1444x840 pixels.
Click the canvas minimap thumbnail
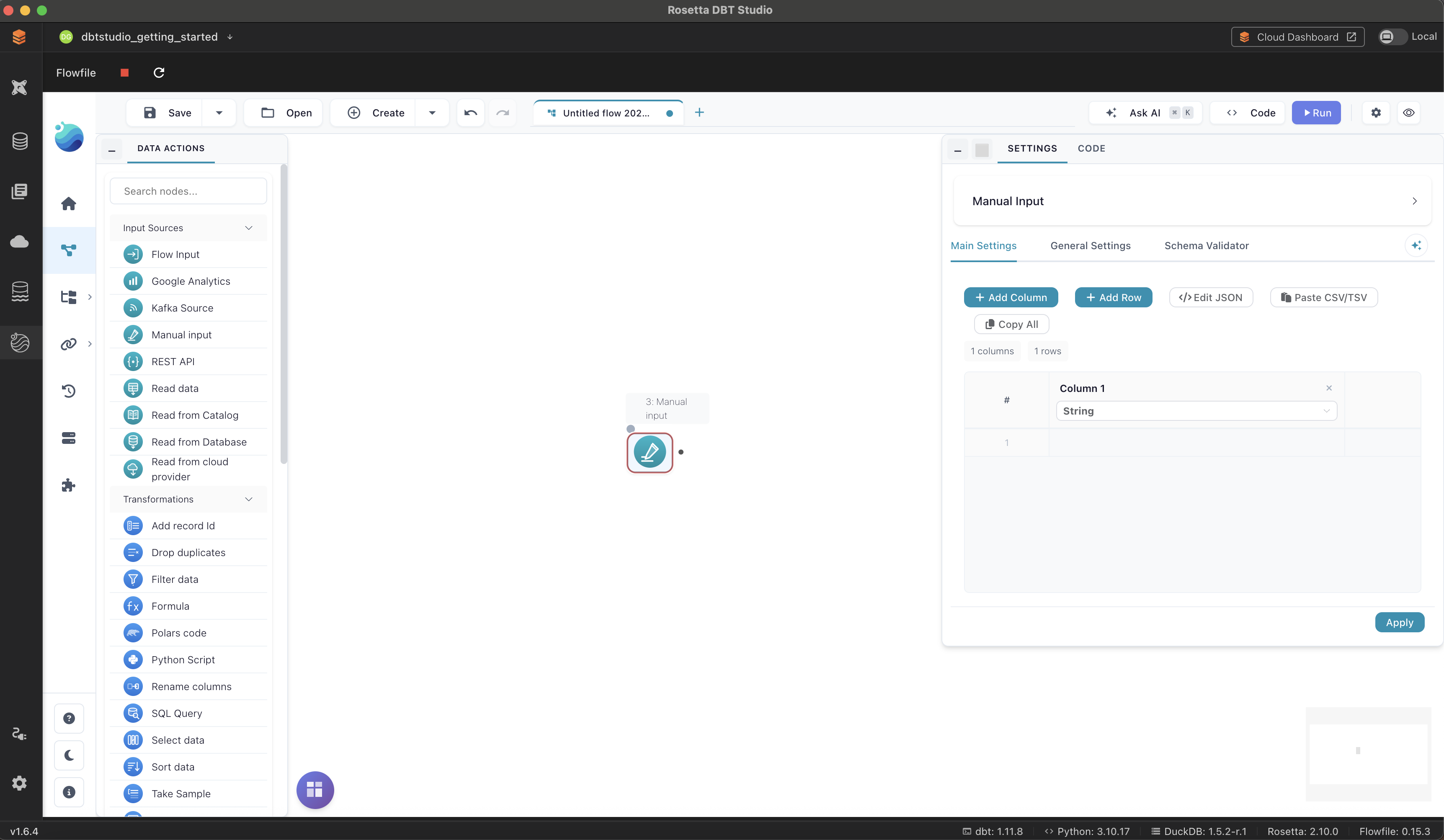click(x=1368, y=753)
